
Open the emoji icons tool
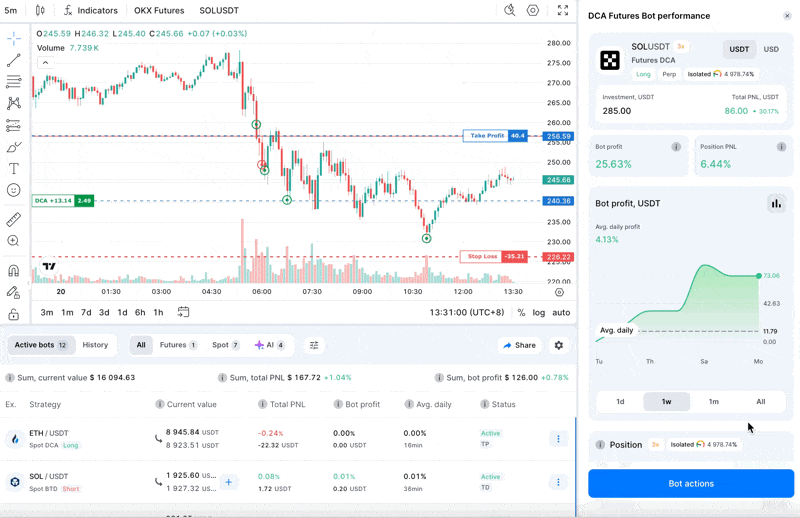coord(14,190)
